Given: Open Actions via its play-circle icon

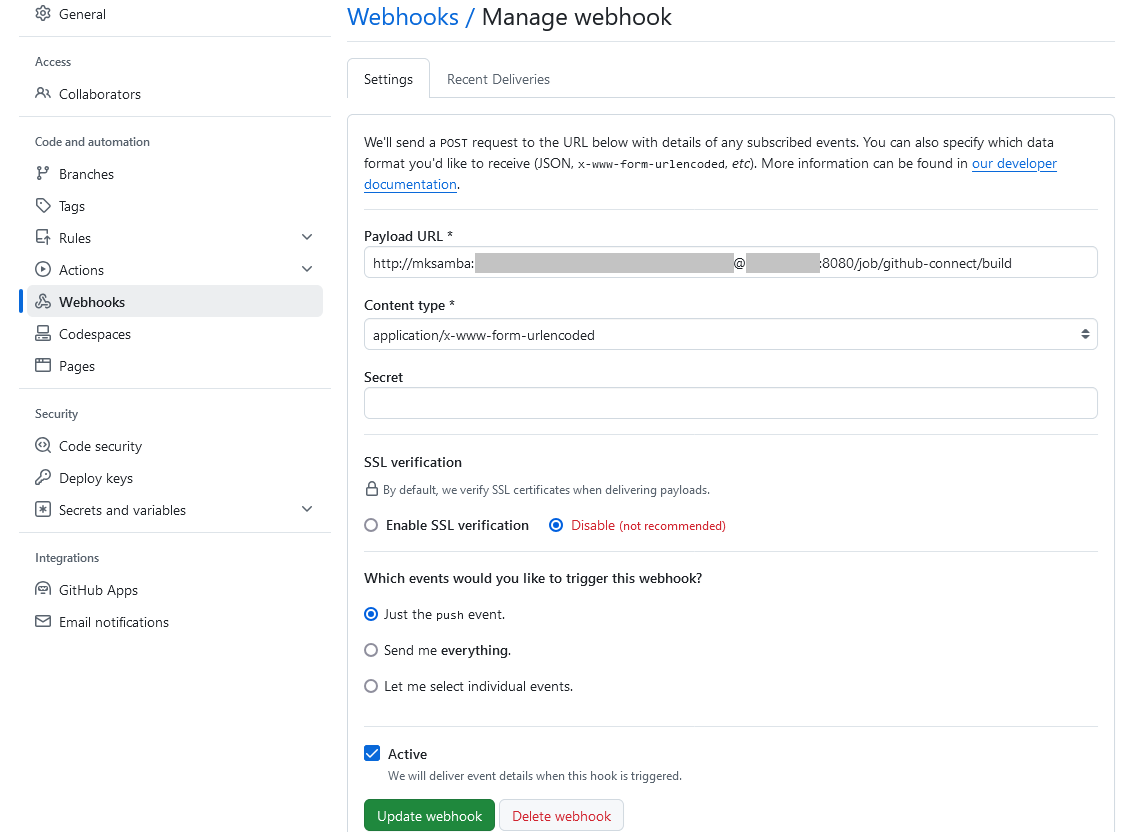Looking at the screenshot, I should tap(42, 269).
